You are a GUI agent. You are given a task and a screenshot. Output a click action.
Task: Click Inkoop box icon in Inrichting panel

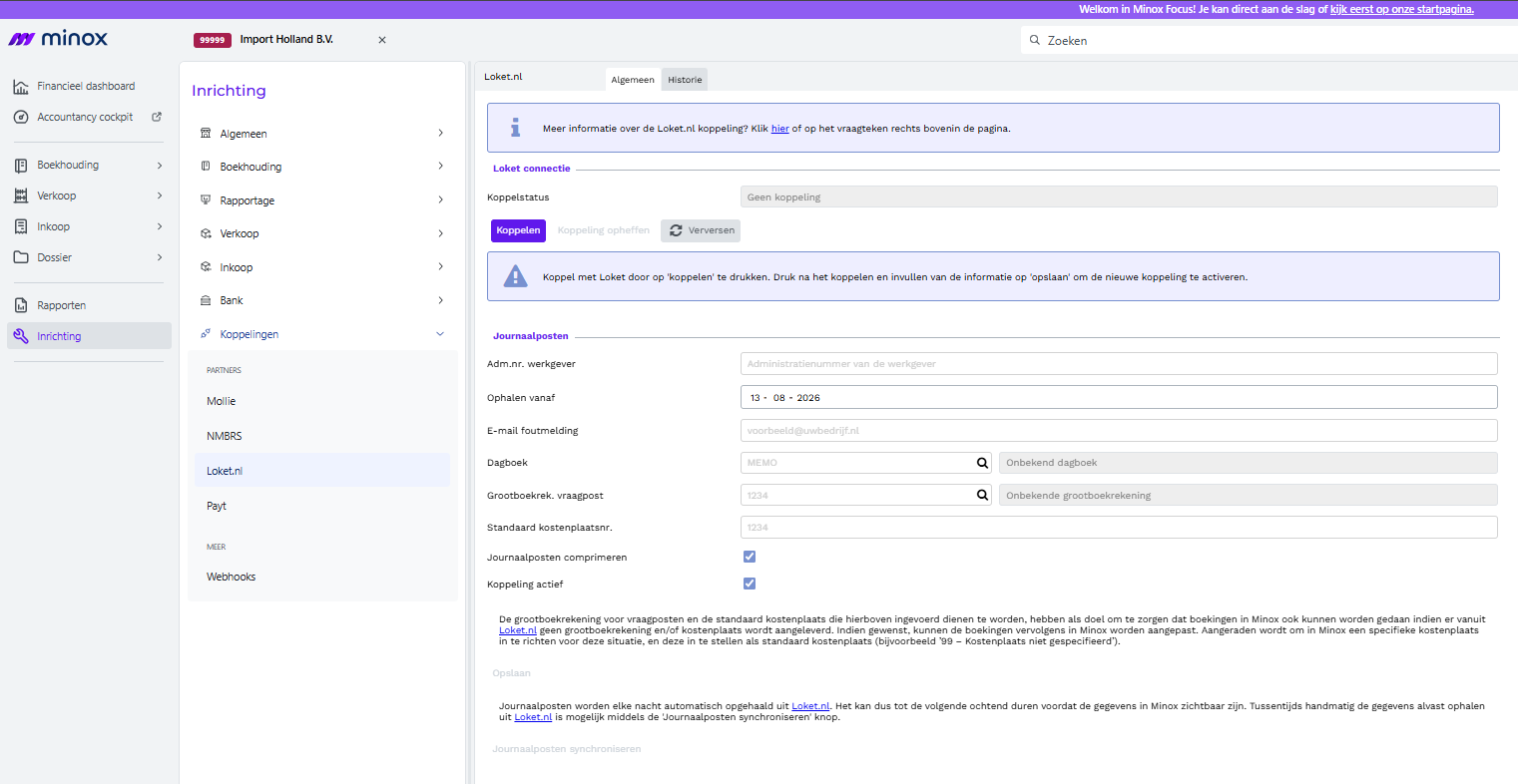[x=206, y=267]
